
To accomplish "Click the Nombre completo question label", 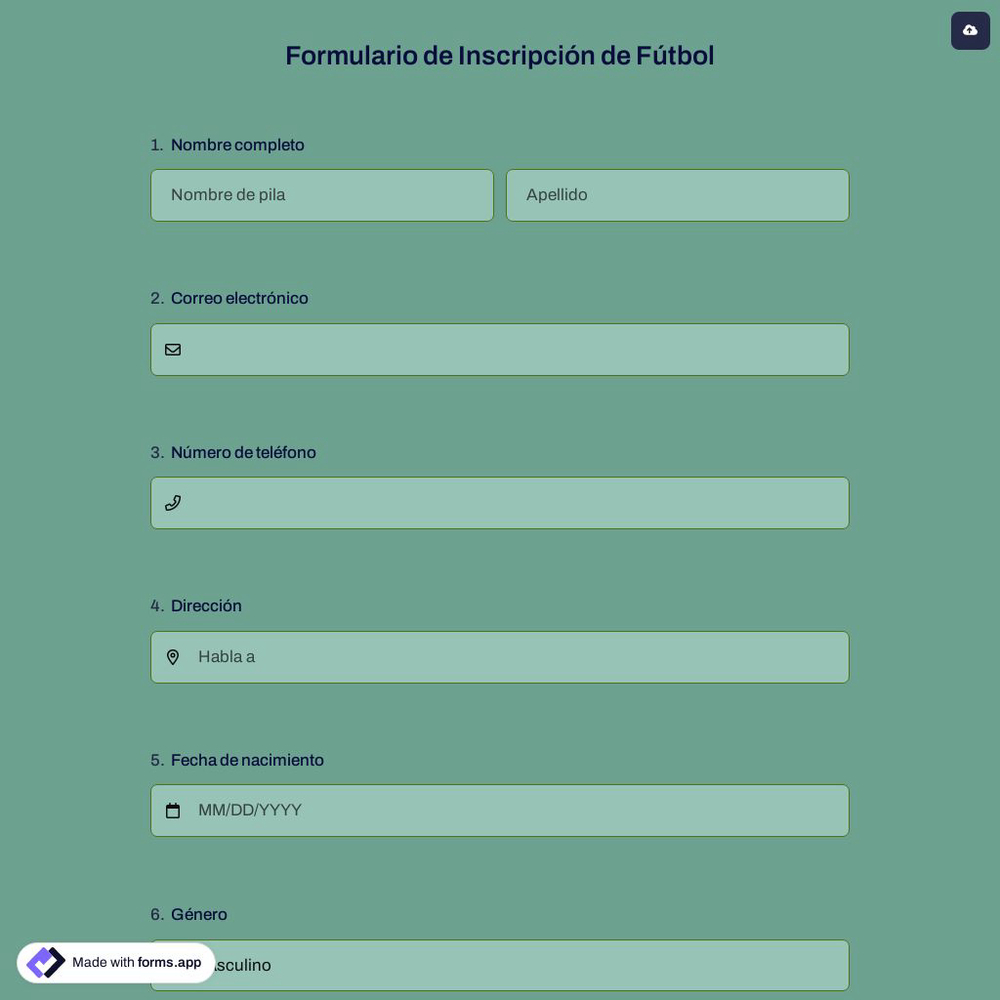I will pos(237,143).
